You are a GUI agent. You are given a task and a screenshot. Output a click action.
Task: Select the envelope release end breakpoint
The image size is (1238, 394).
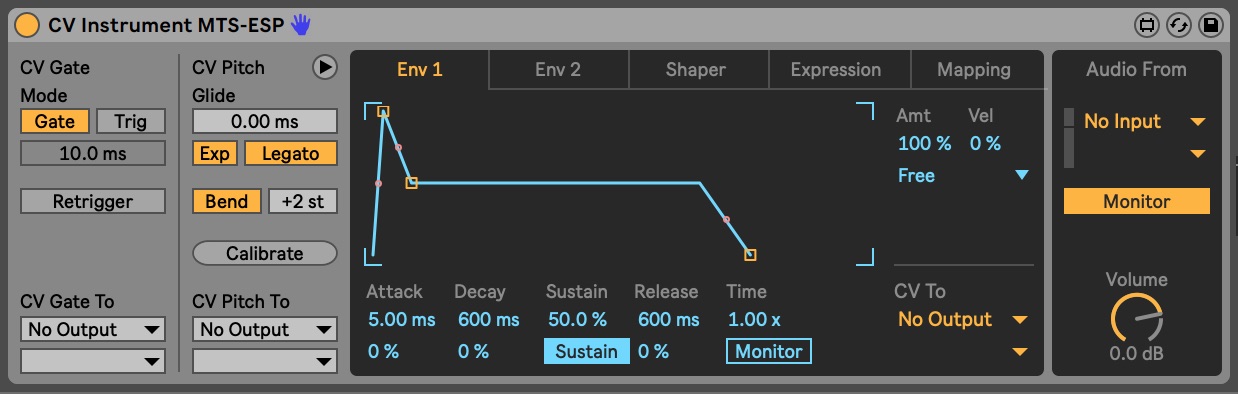[750, 255]
